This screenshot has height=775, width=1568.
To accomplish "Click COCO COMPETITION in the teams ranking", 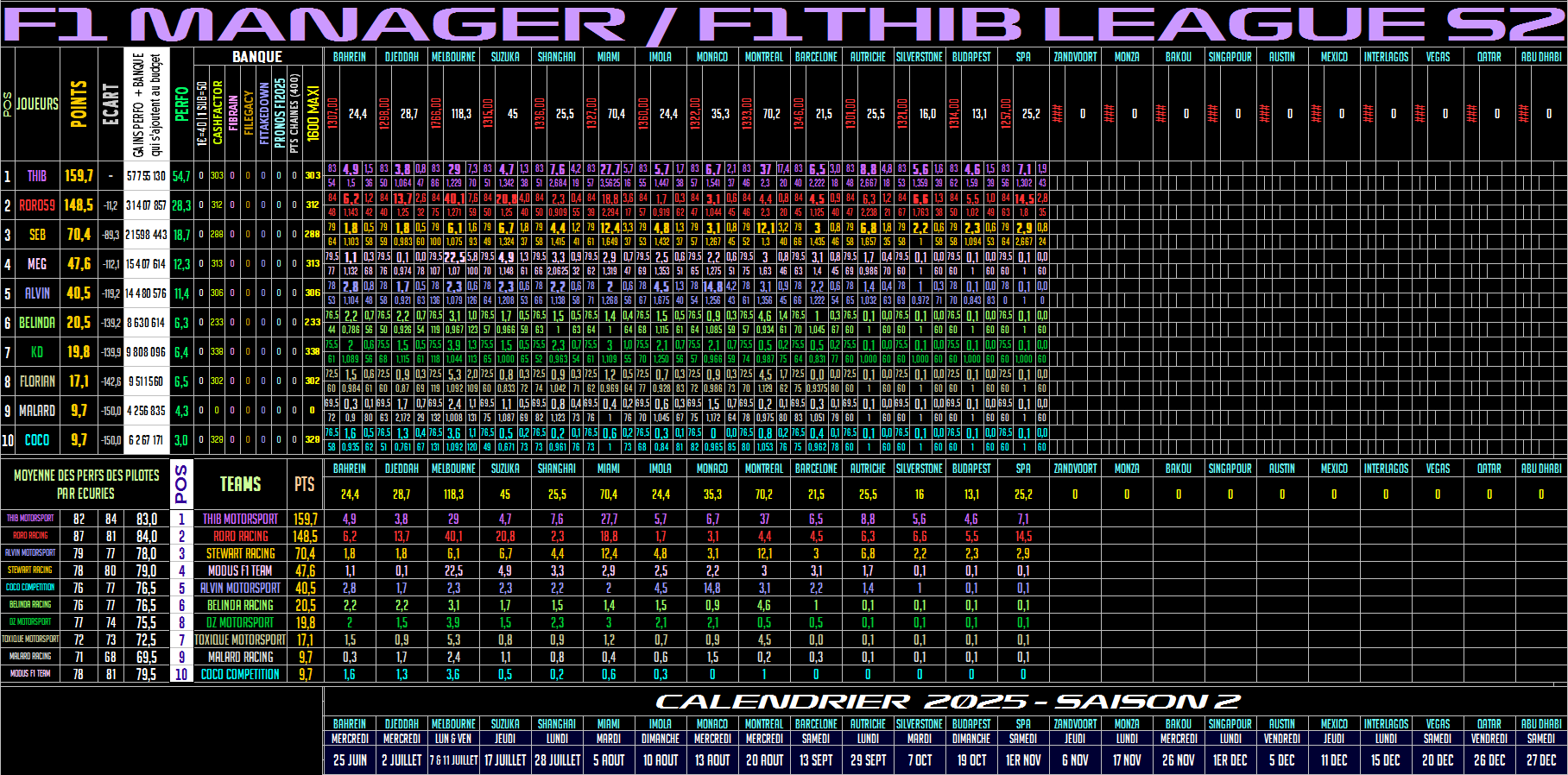I will (x=240, y=675).
